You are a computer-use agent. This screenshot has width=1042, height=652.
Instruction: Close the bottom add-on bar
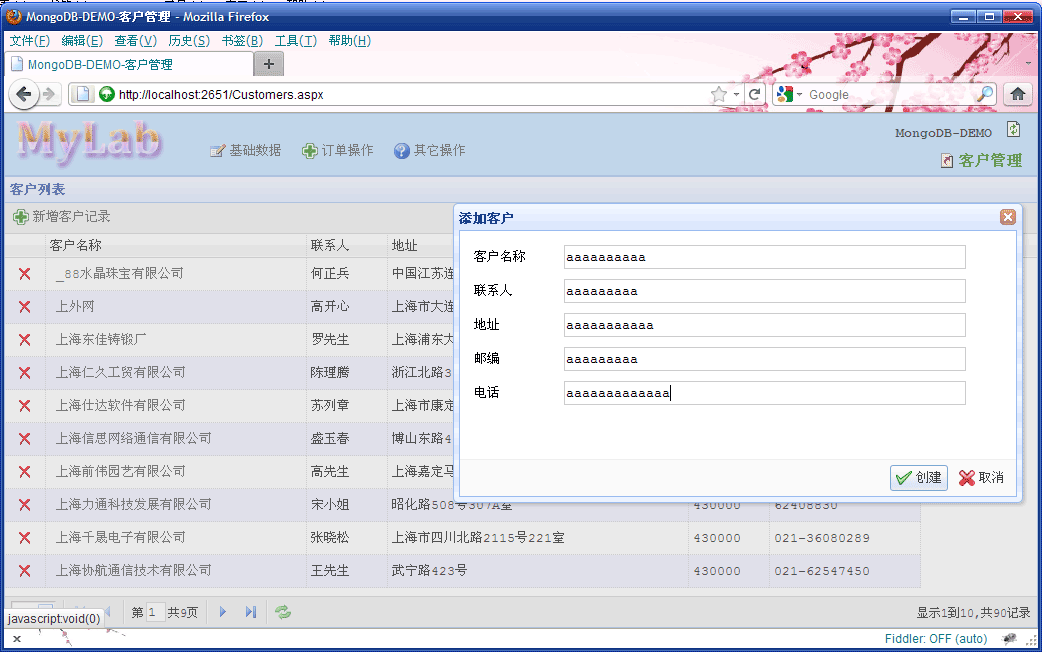17,639
